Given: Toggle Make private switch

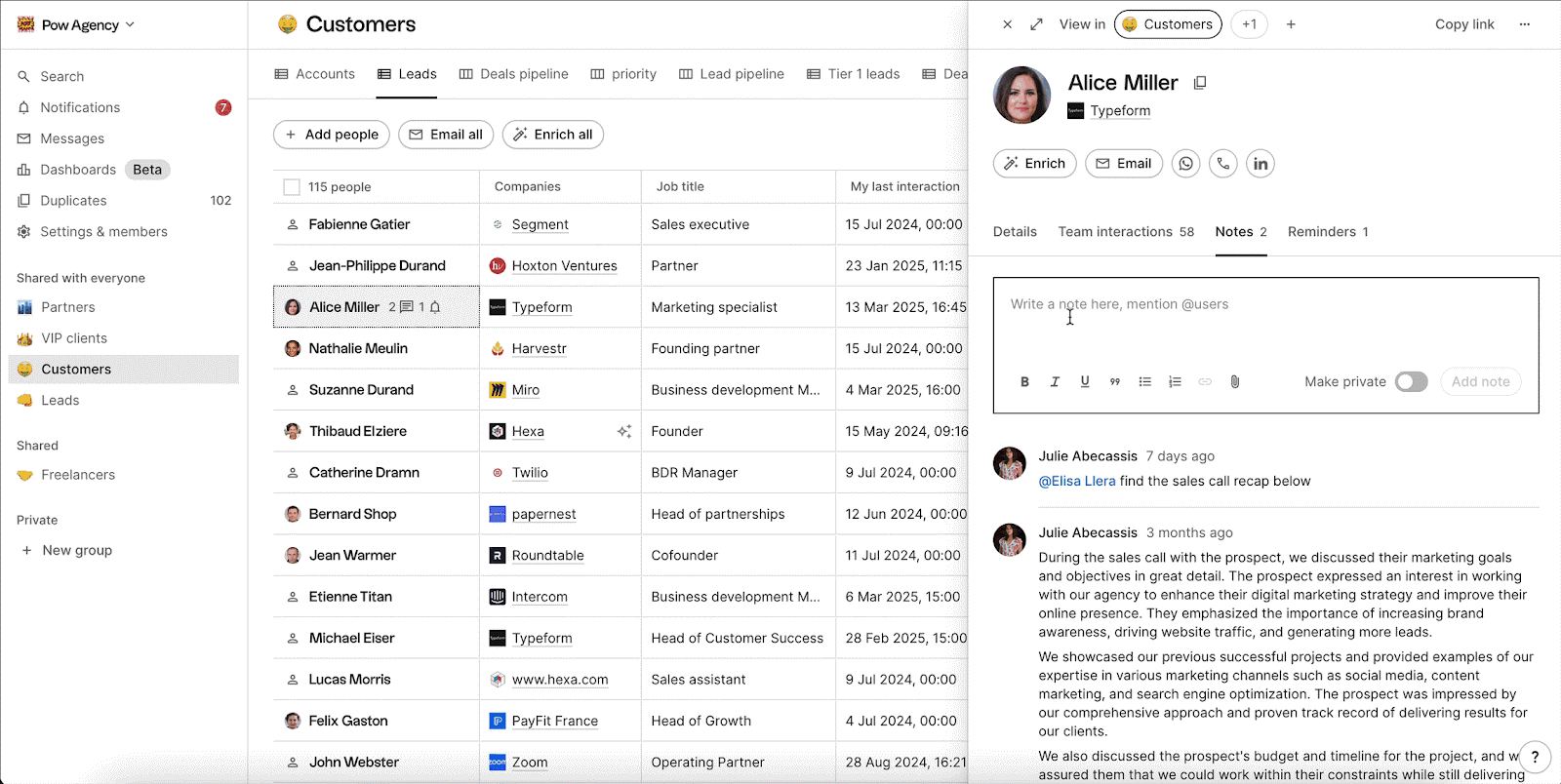Looking at the screenshot, I should point(1411,382).
